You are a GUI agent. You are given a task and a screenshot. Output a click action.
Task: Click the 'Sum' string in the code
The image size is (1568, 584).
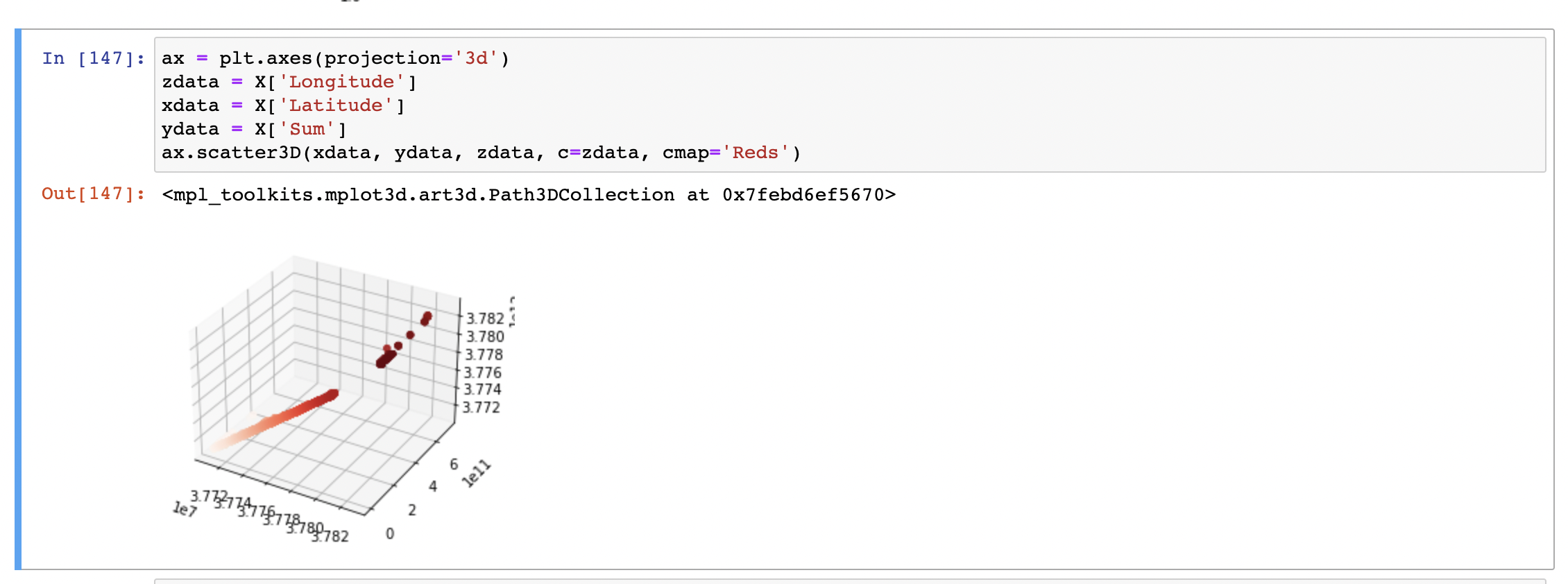pos(307,129)
